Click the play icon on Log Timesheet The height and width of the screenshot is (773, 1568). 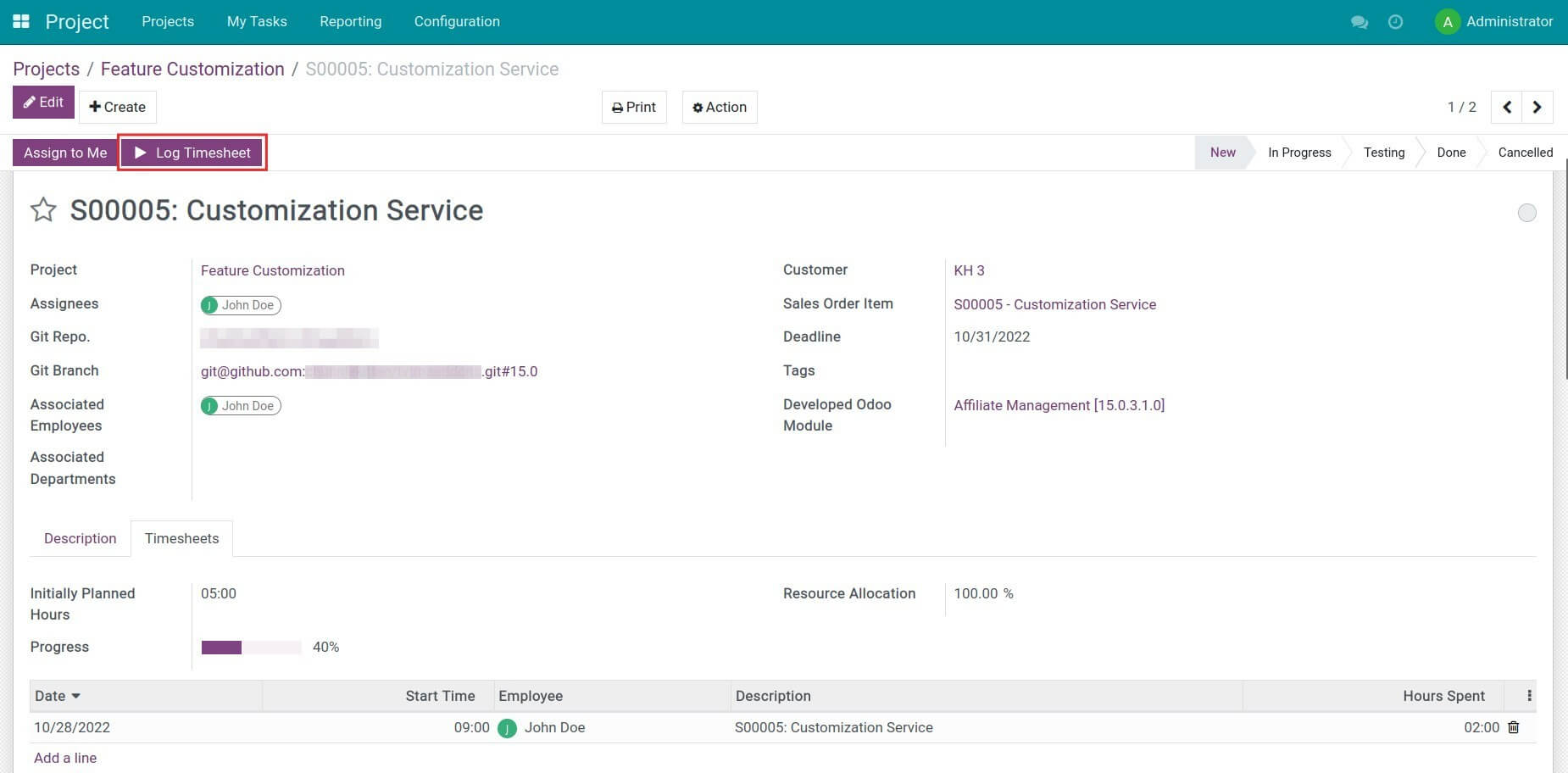139,153
